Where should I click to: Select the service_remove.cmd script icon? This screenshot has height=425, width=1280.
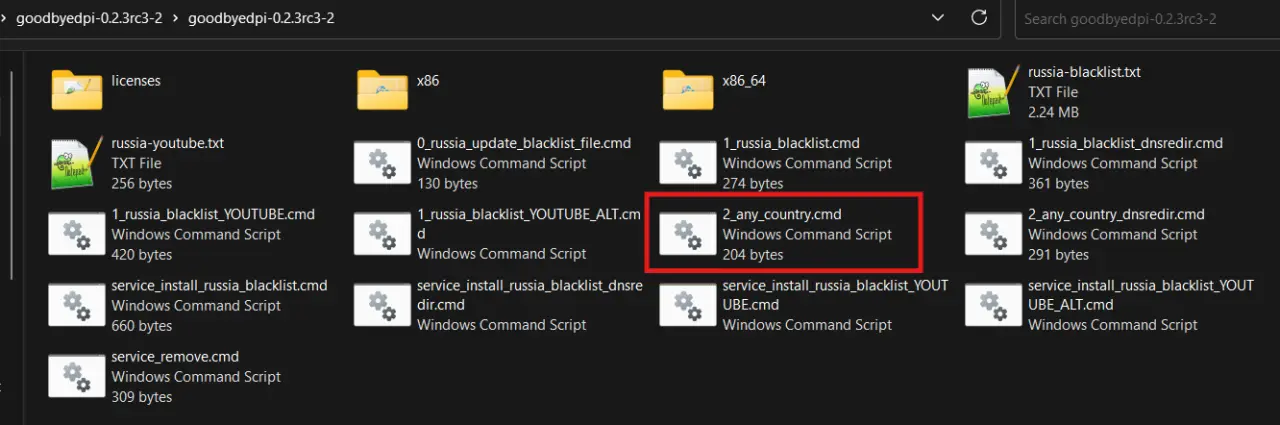77,376
